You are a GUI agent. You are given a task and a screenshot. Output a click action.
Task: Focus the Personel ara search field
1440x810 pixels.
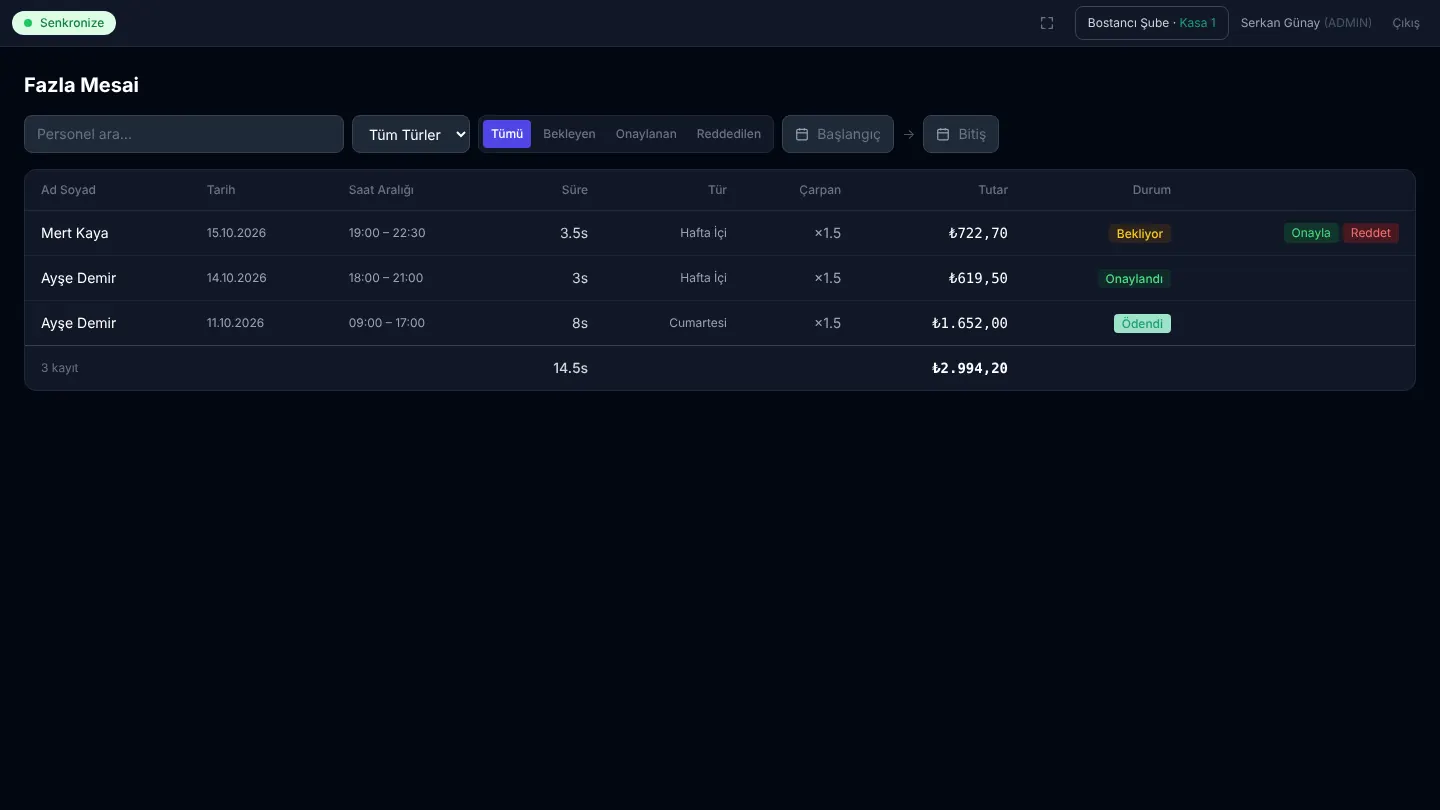point(184,134)
